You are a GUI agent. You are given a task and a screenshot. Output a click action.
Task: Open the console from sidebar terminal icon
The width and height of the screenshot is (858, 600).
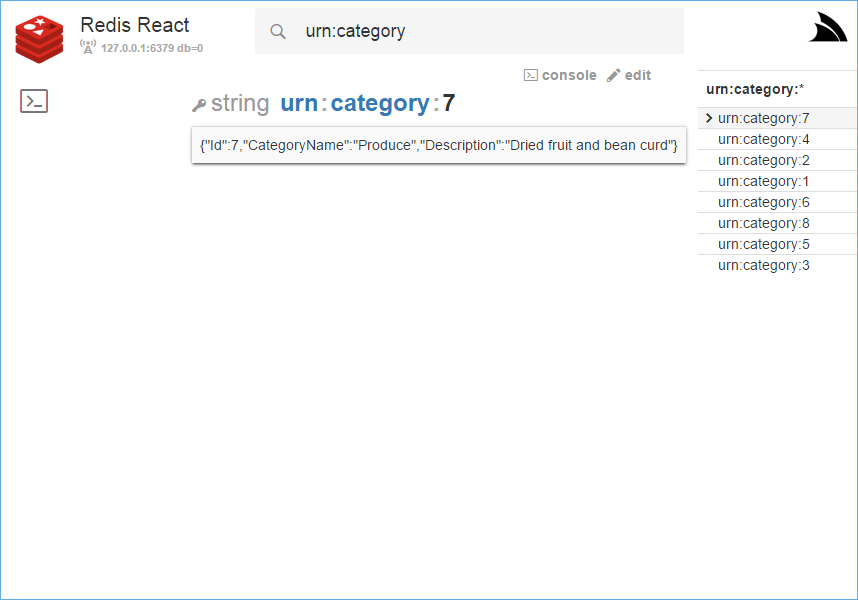point(34,100)
